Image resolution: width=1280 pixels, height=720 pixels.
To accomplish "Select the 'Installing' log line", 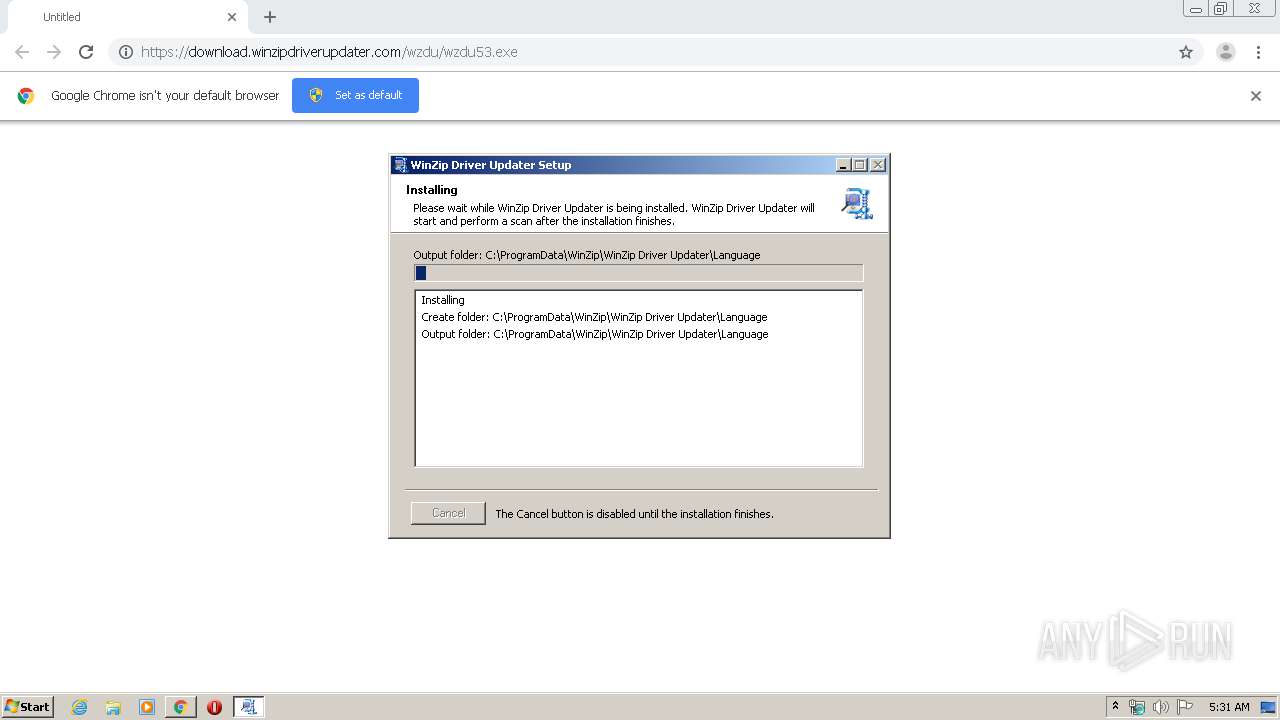I will pyautogui.click(x=443, y=300).
